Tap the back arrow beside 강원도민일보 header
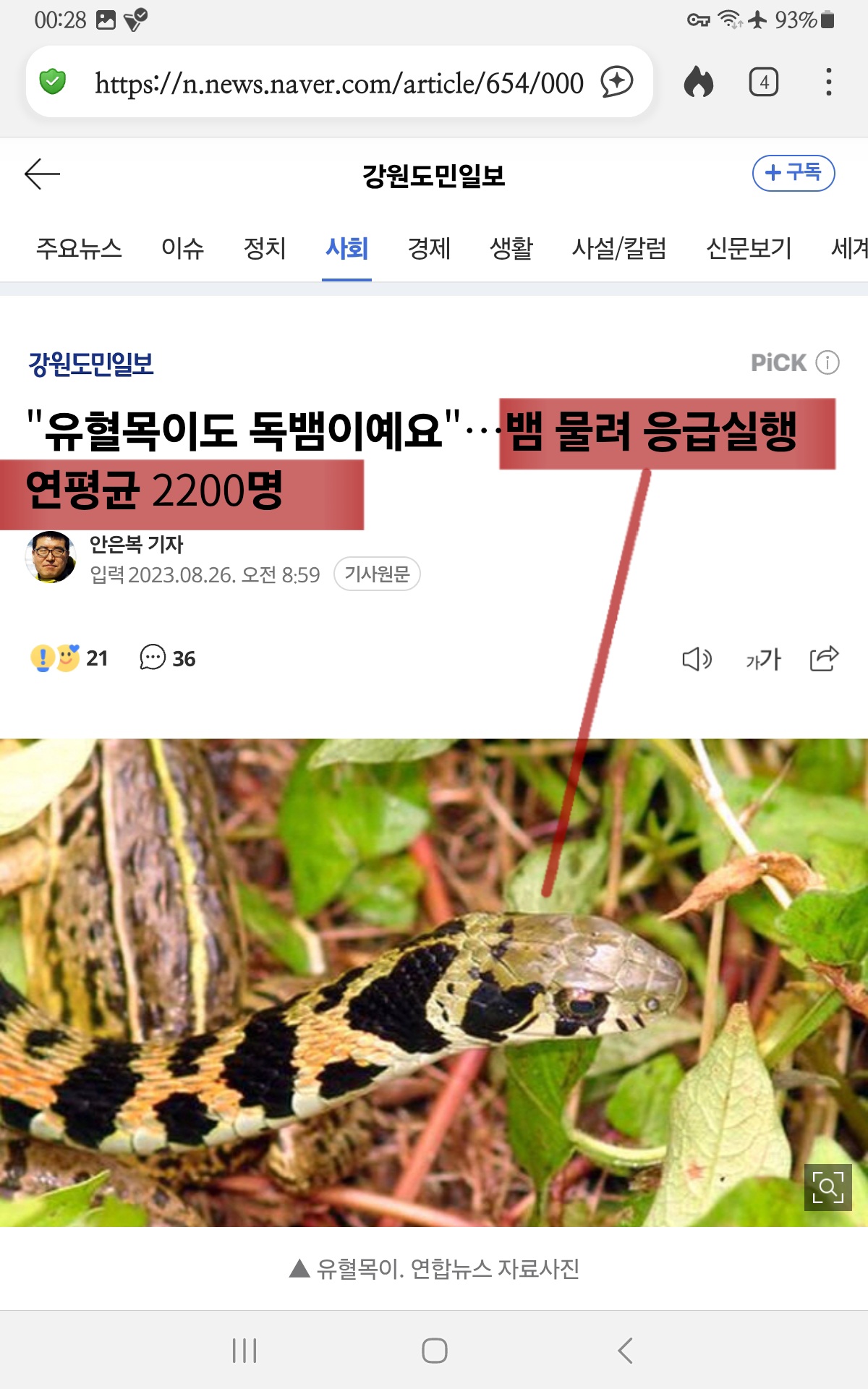The image size is (868, 1389). point(42,174)
